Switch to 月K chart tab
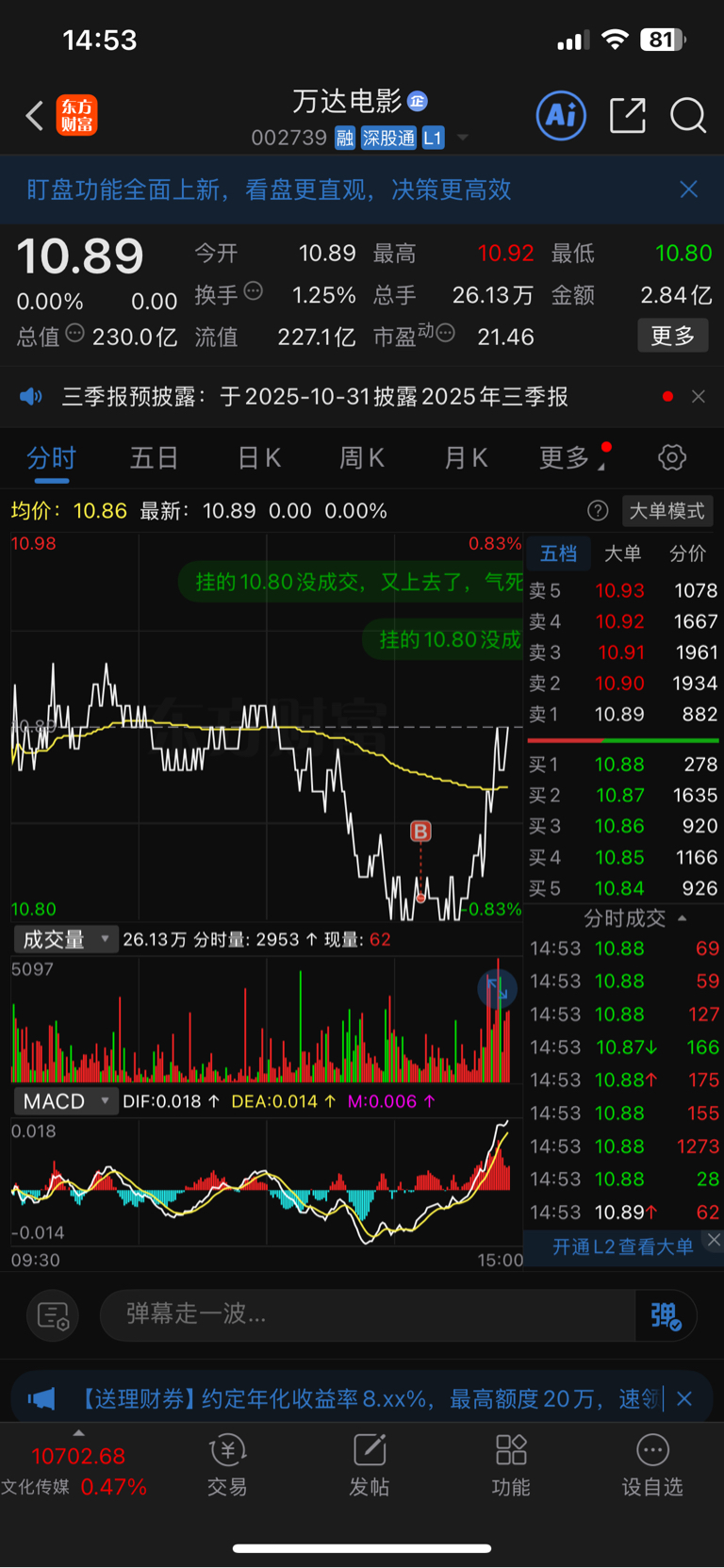 pyautogui.click(x=466, y=458)
